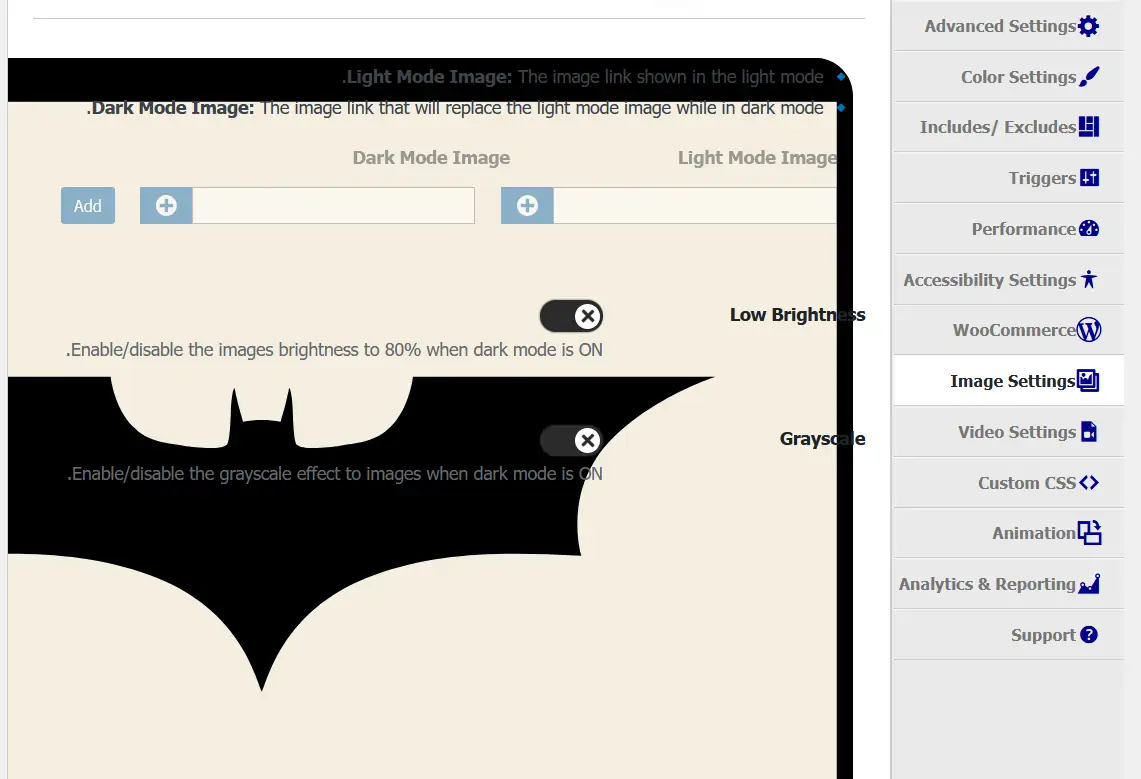The height and width of the screenshot is (779, 1141).
Task: Click the plus icon for Light Mode Image
Action: click(527, 205)
